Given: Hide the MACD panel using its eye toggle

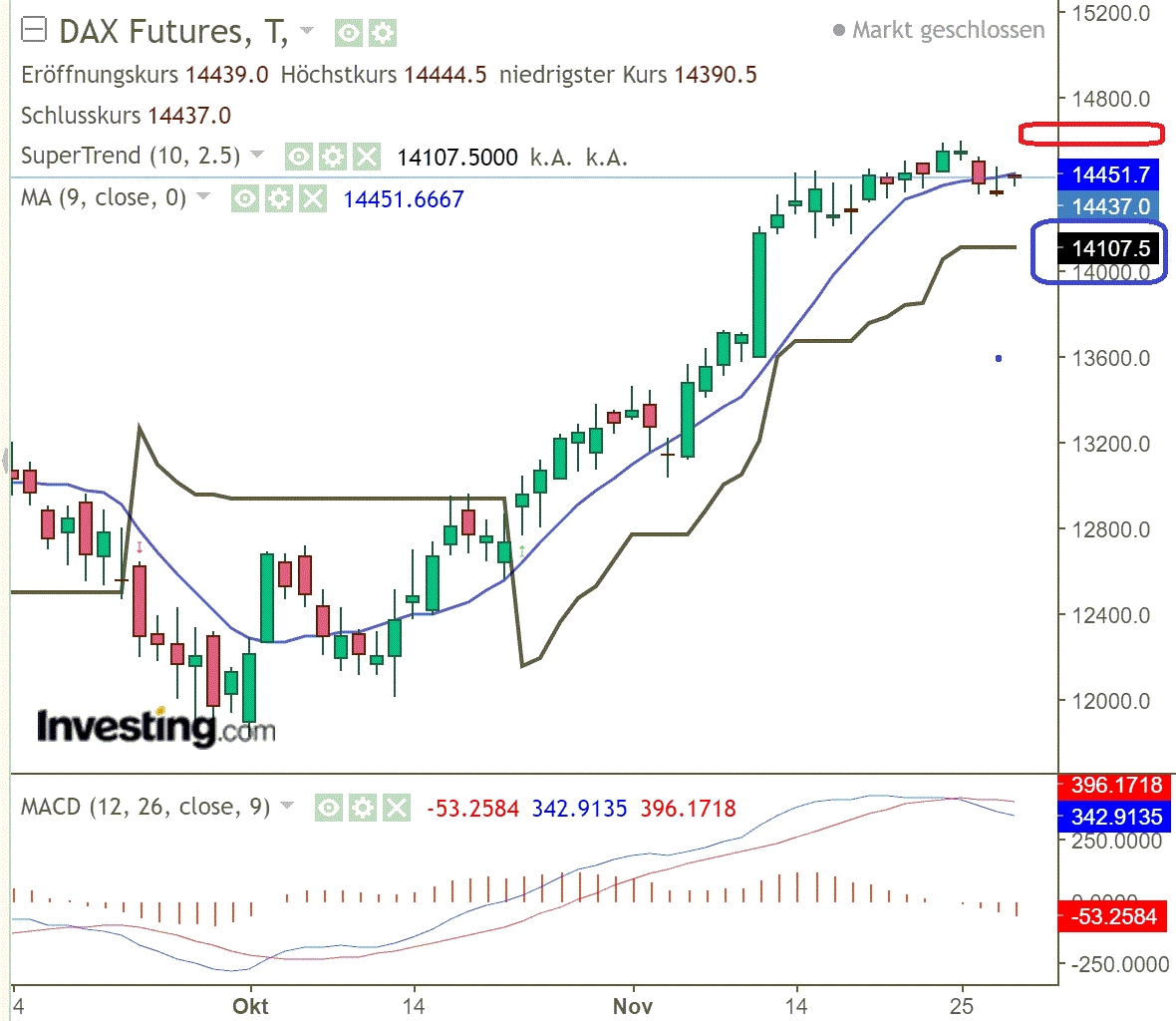Looking at the screenshot, I should coord(328,808).
